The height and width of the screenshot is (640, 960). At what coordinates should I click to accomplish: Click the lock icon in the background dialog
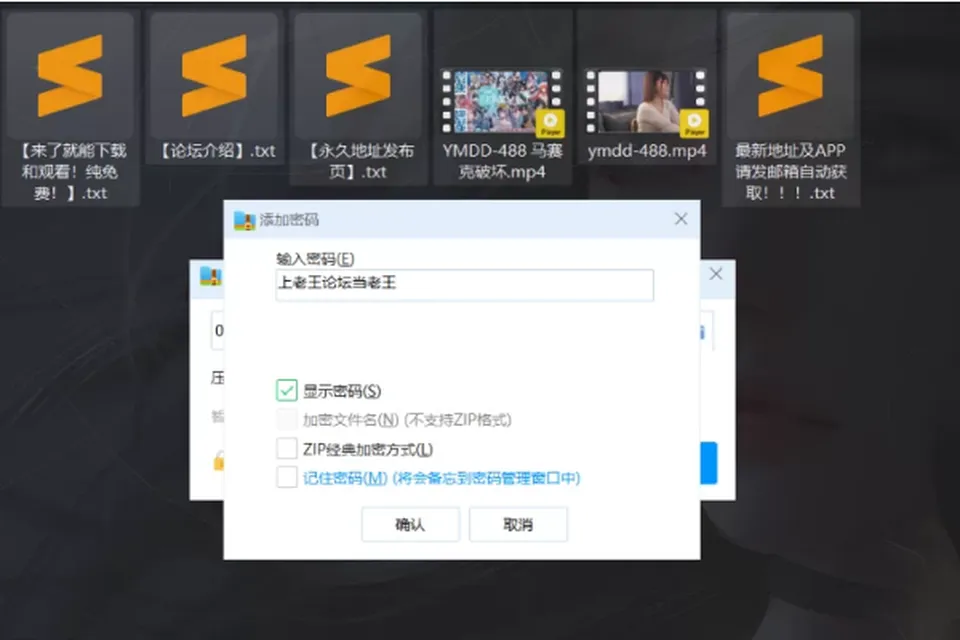point(219,460)
